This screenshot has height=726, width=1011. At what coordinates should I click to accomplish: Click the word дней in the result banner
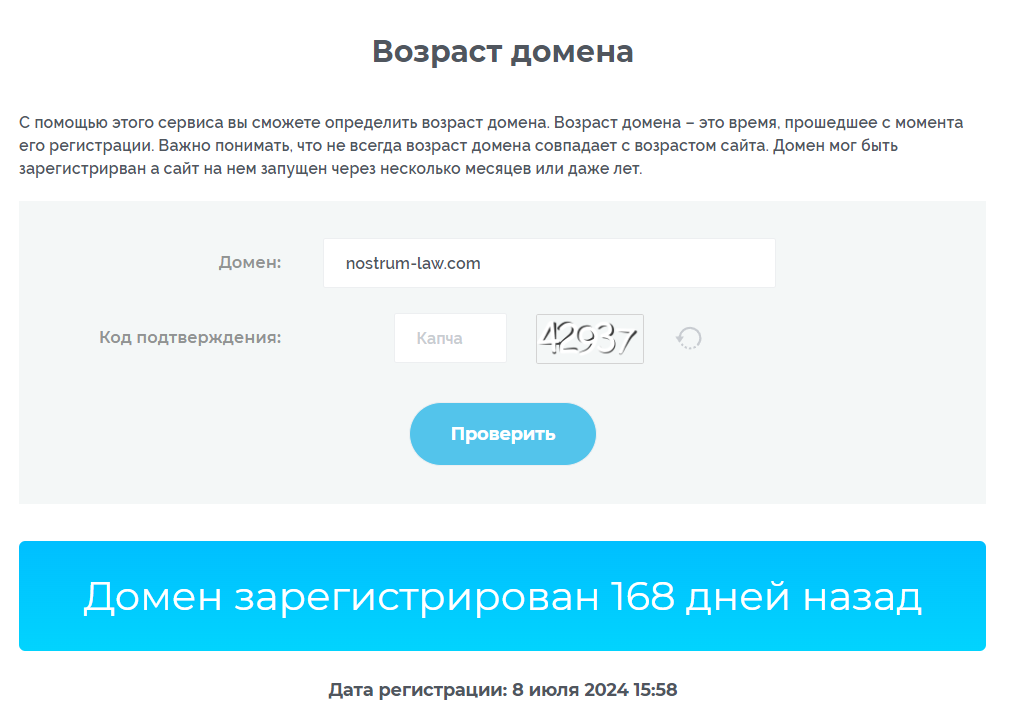tap(737, 597)
